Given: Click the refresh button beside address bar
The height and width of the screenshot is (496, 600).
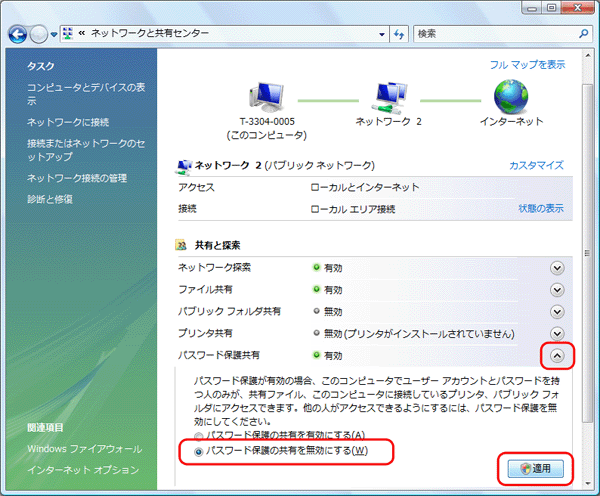Looking at the screenshot, I should [398, 34].
